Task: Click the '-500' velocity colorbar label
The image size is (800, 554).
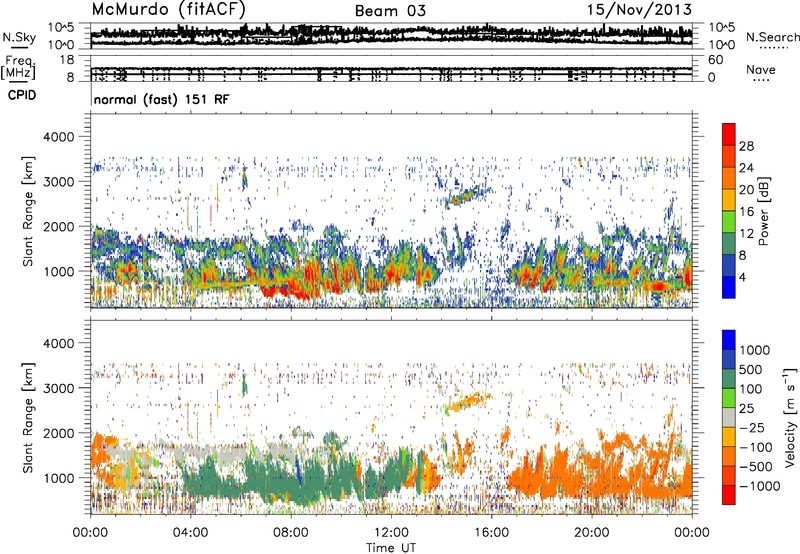Action: click(756, 467)
